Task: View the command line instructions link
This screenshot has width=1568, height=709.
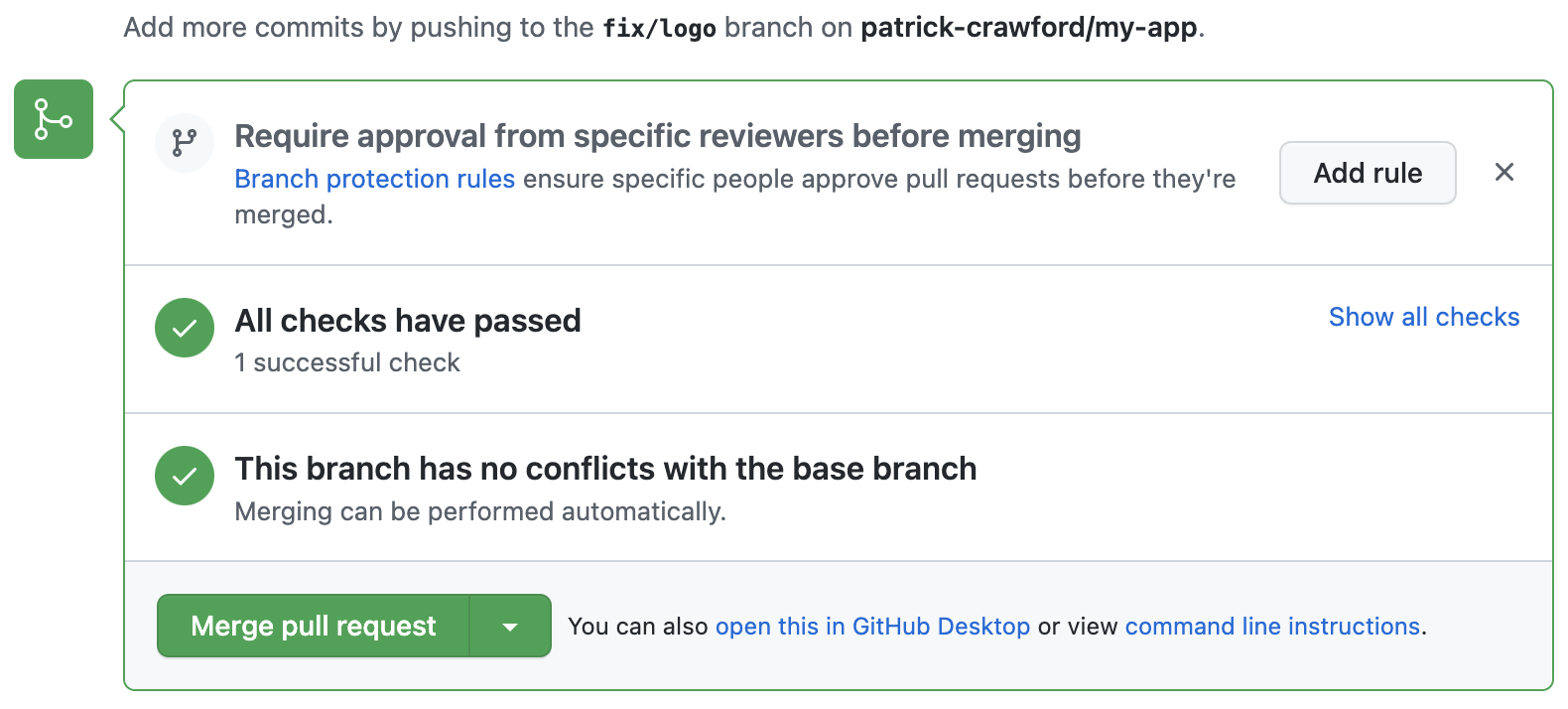Action: 1272,627
